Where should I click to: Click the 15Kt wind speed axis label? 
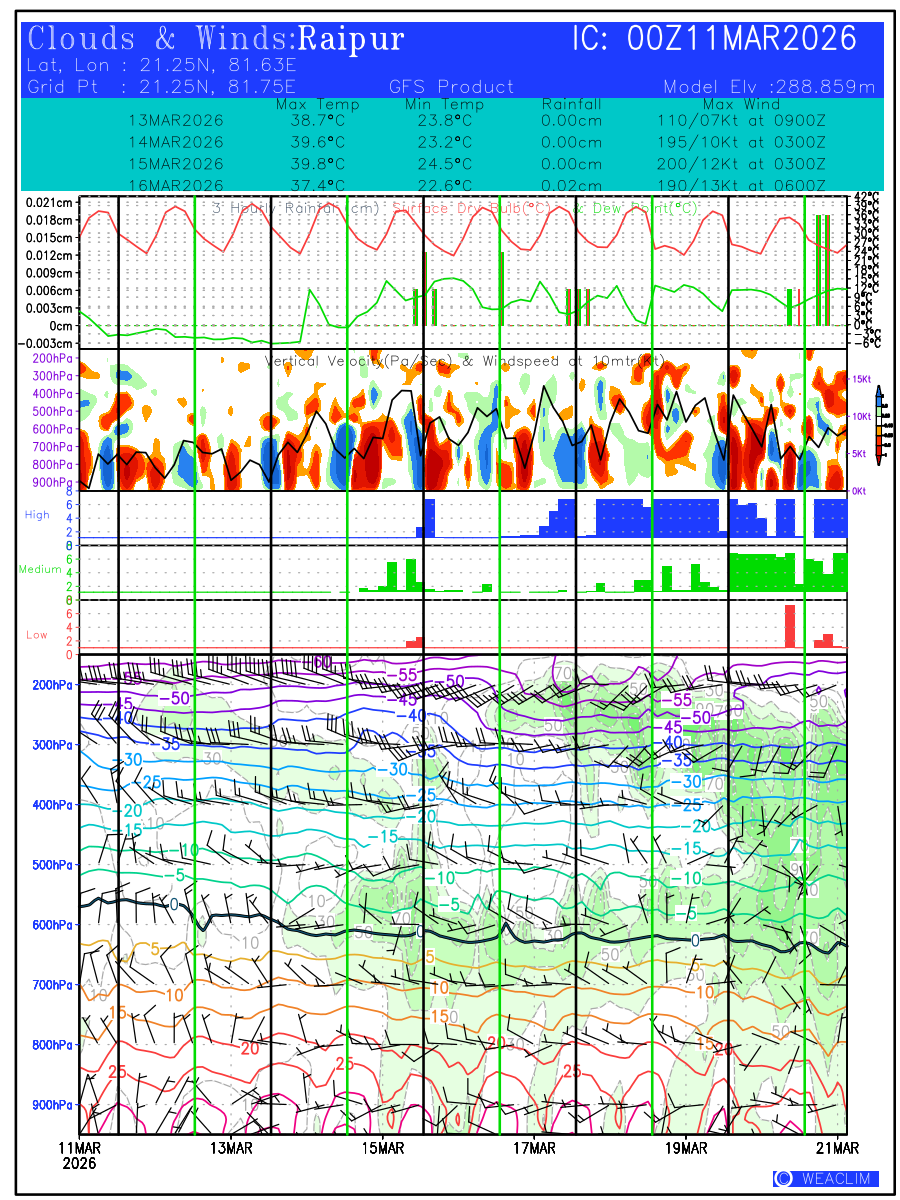863,379
